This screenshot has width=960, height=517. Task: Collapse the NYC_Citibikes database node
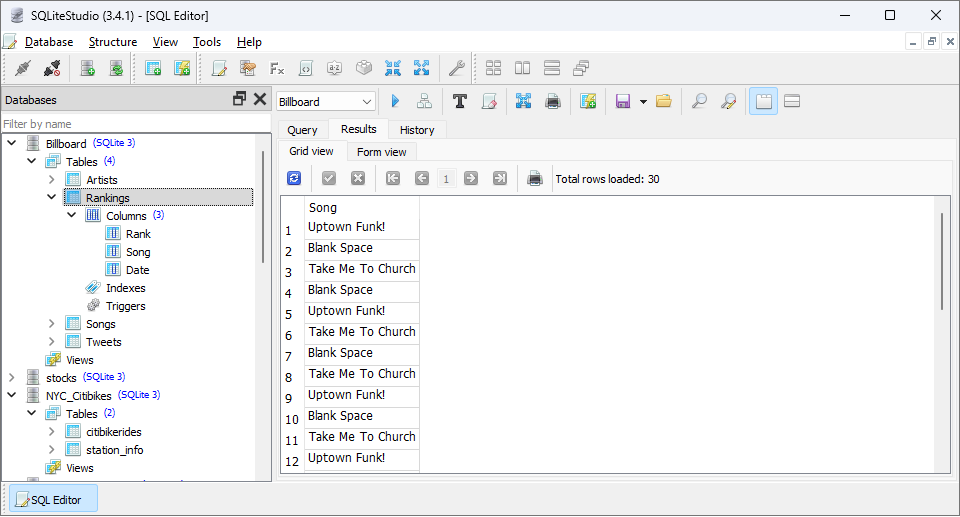pyautogui.click(x=12, y=395)
